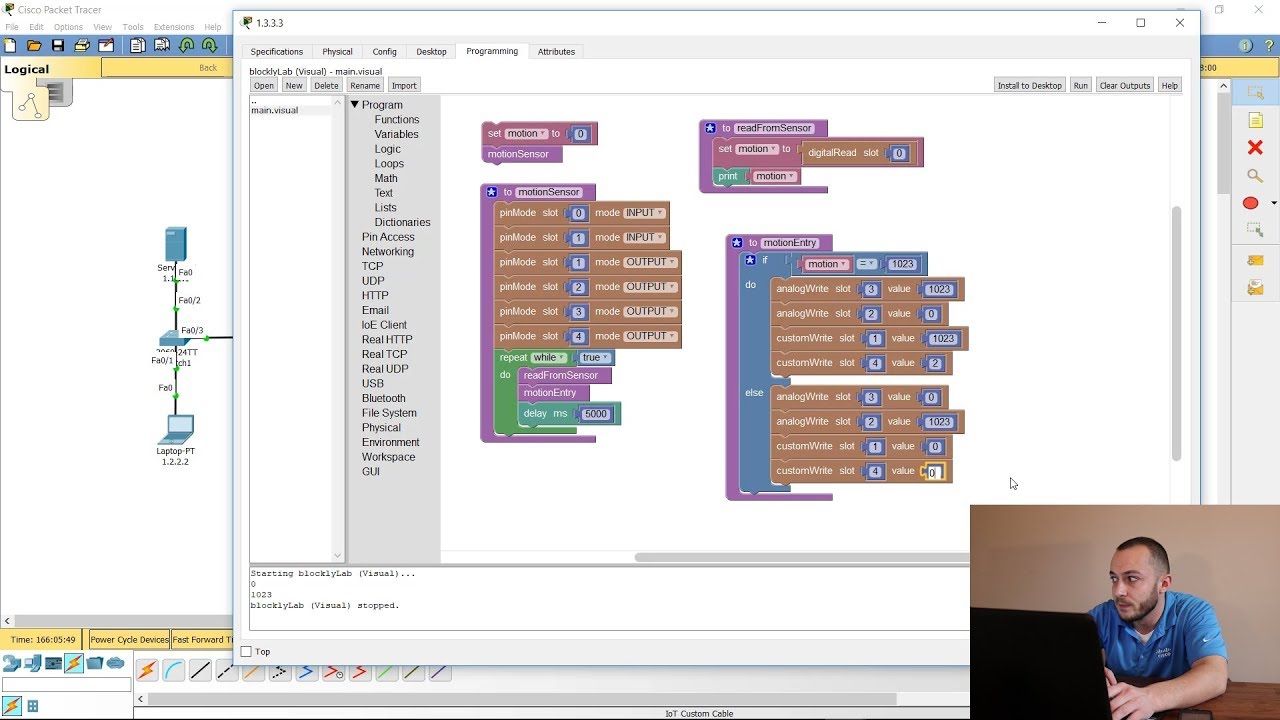Save the network with the floppy disk icon
The image size is (1280, 720).
(58, 45)
